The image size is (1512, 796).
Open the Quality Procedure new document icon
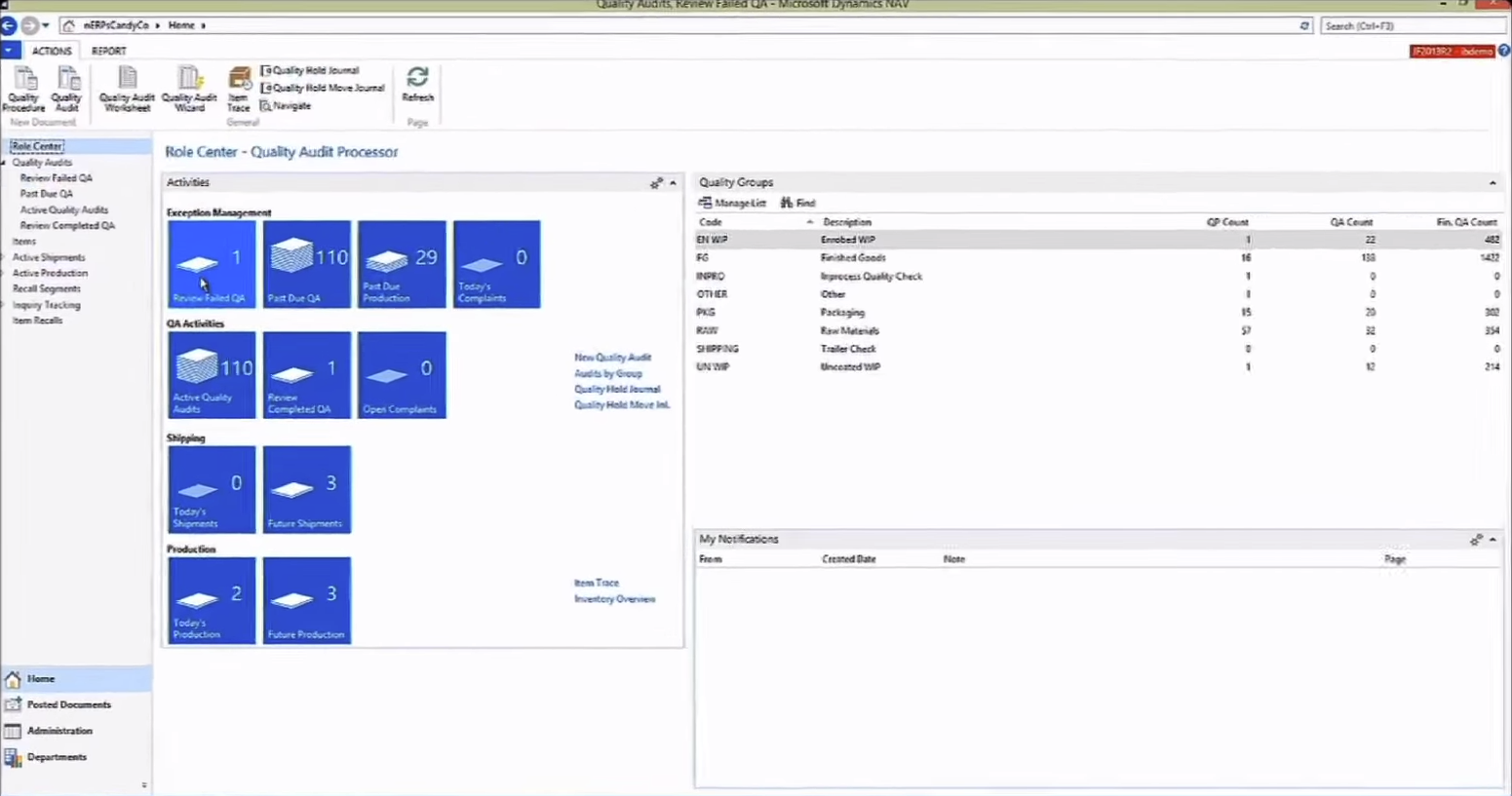(x=23, y=89)
